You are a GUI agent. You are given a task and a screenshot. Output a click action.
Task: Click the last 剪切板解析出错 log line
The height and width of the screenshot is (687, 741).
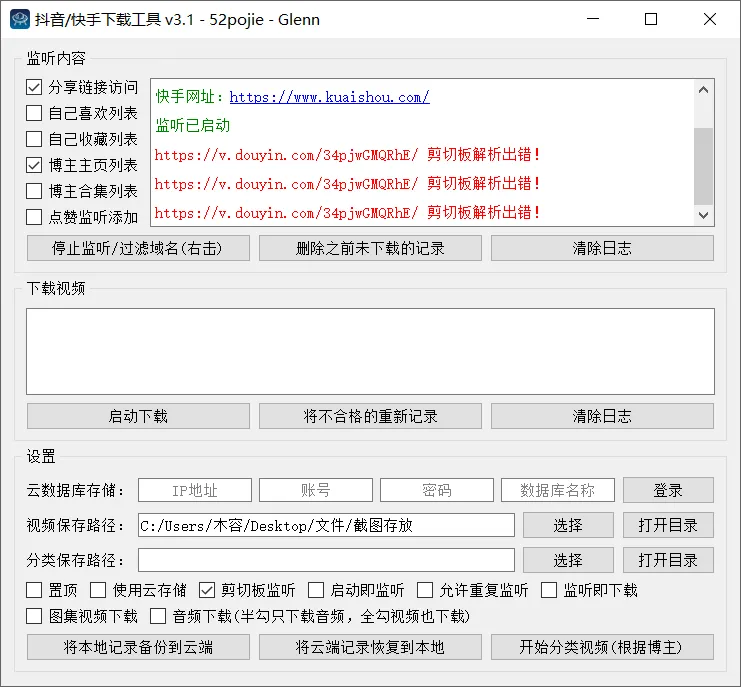click(347, 213)
